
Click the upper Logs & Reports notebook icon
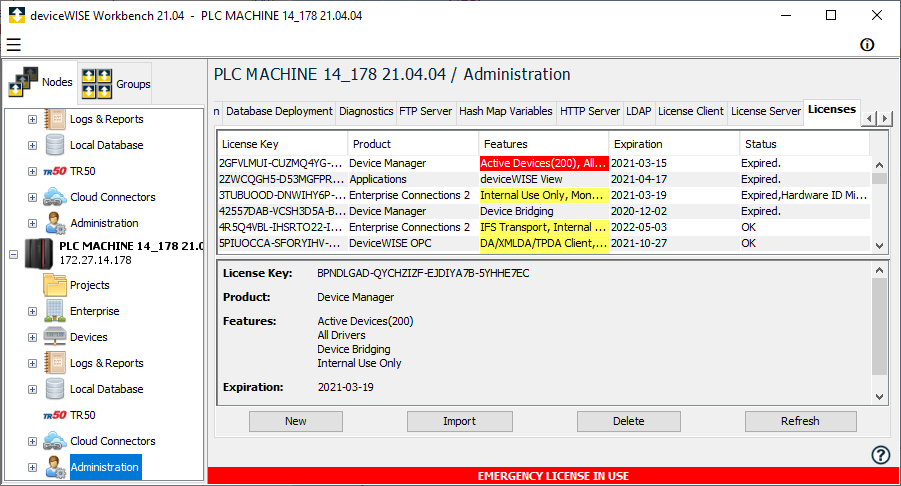pos(55,119)
